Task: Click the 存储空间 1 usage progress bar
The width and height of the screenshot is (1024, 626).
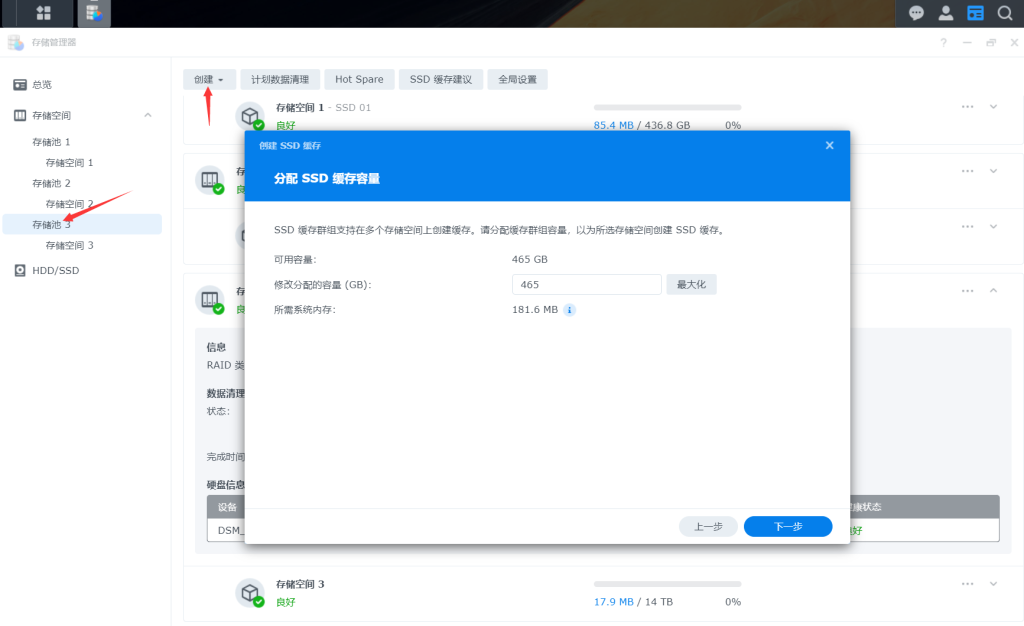Action: tap(667, 107)
